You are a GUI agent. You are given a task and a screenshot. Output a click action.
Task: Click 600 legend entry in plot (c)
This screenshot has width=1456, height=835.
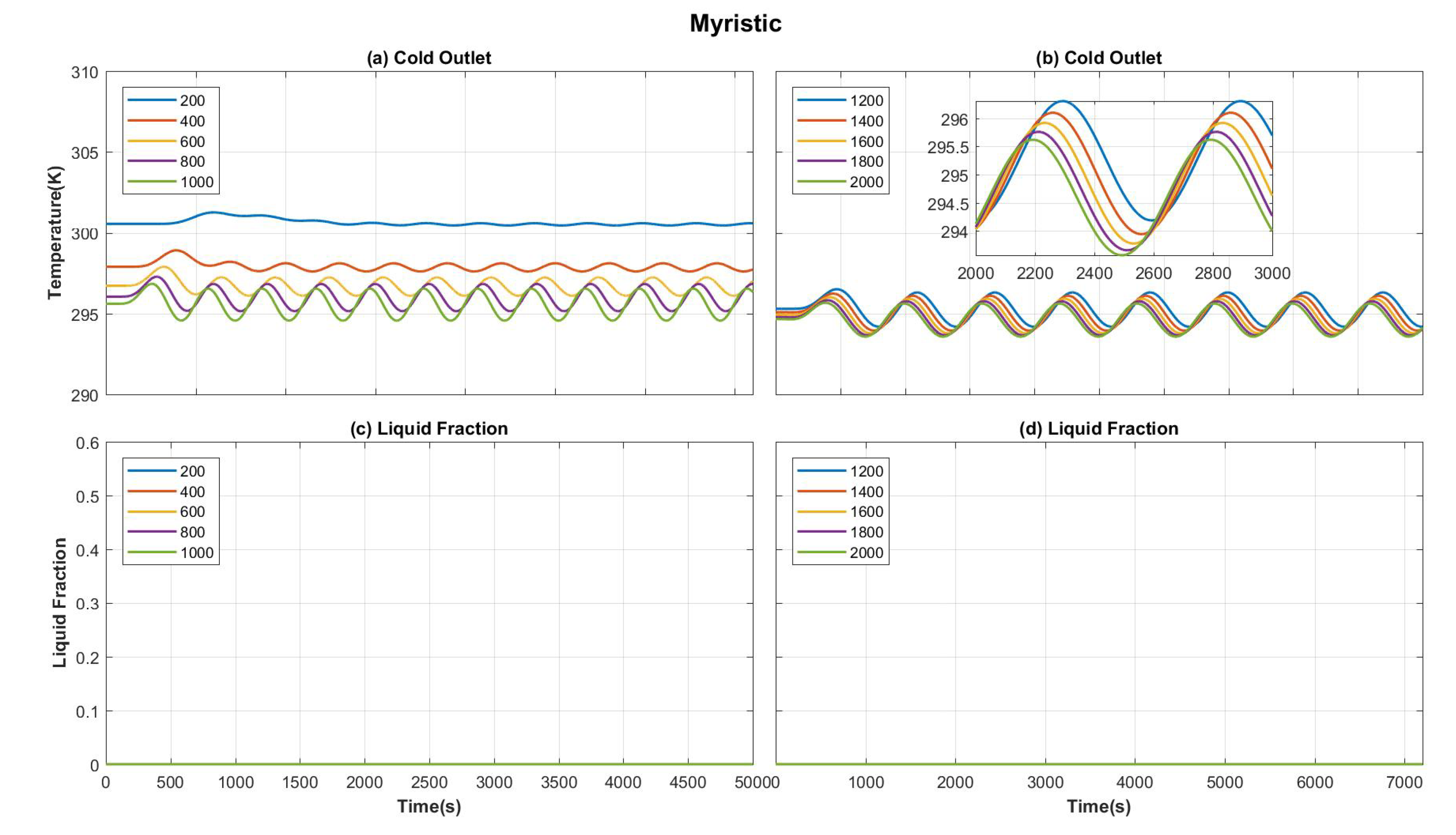[192, 512]
